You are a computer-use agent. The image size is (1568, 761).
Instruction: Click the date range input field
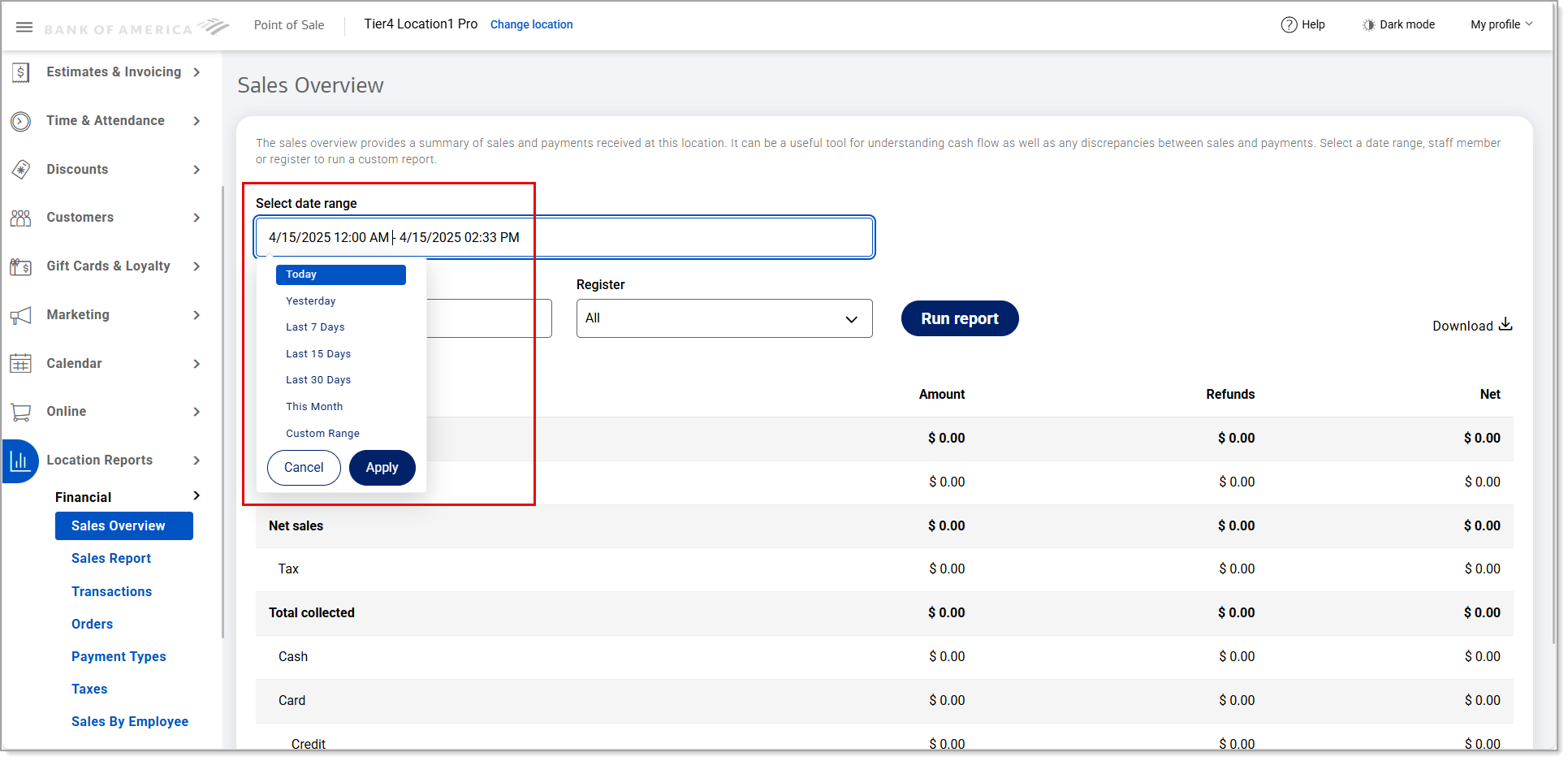[x=564, y=237]
